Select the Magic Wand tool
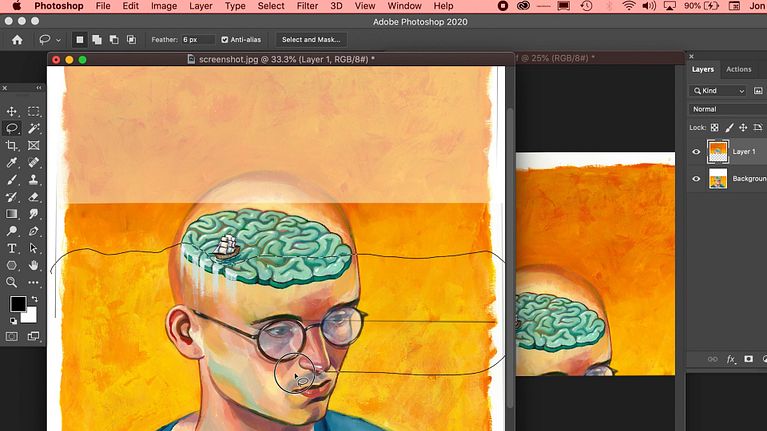 coord(34,128)
